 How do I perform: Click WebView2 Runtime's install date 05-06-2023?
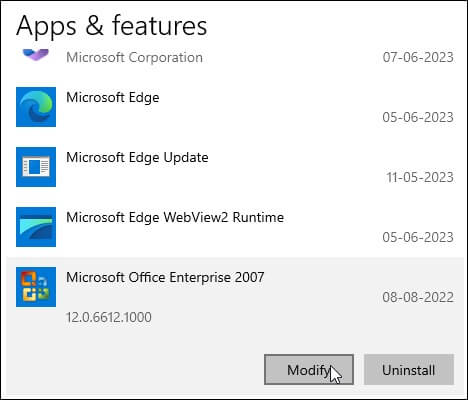418,237
